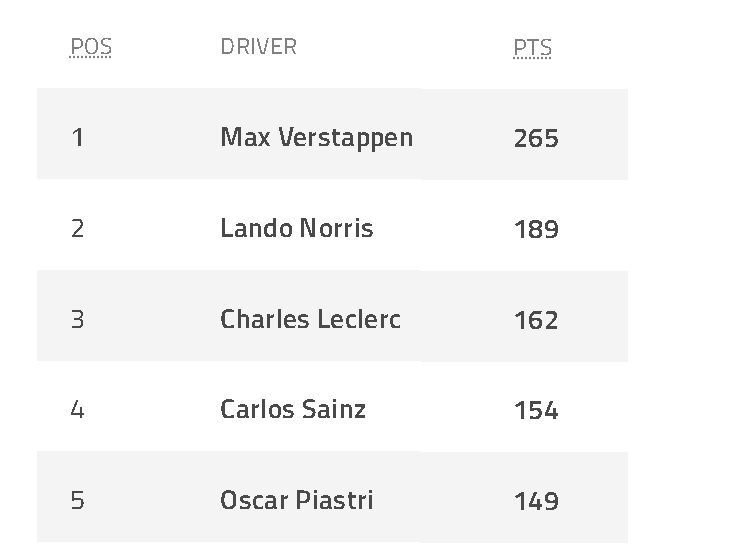Select position 2 cell
This screenshot has height=545, width=750.
tap(77, 228)
